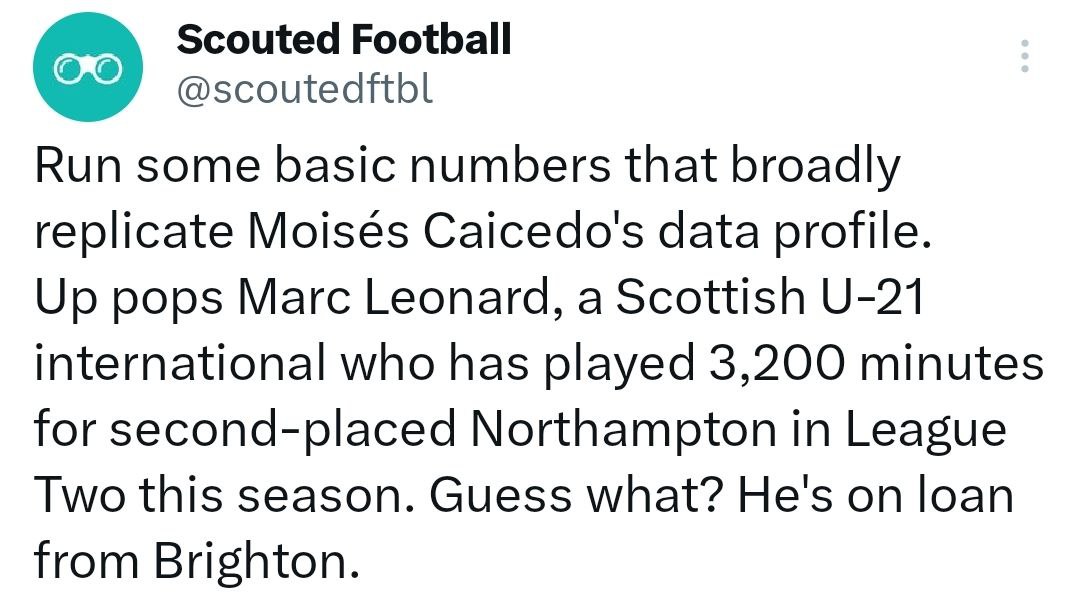Click the word "replicate" in the tweet

point(126,234)
